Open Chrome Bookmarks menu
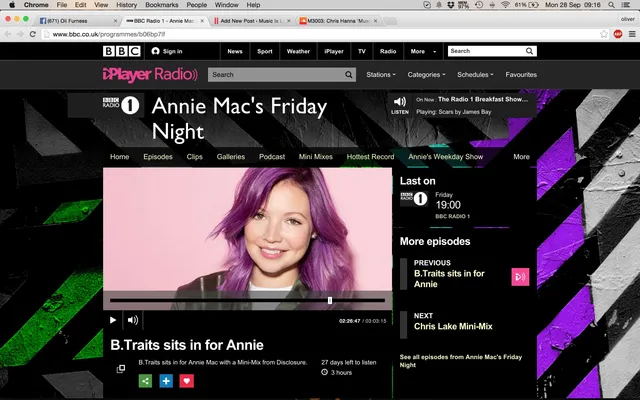The width and height of the screenshot is (640, 400). [x=162, y=5]
